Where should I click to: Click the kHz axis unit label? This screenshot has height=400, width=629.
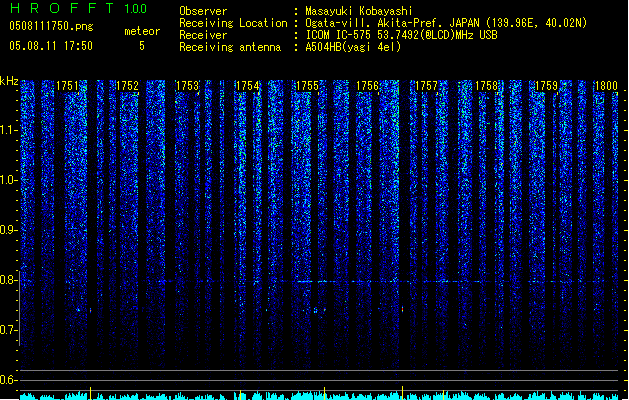coord(9,81)
